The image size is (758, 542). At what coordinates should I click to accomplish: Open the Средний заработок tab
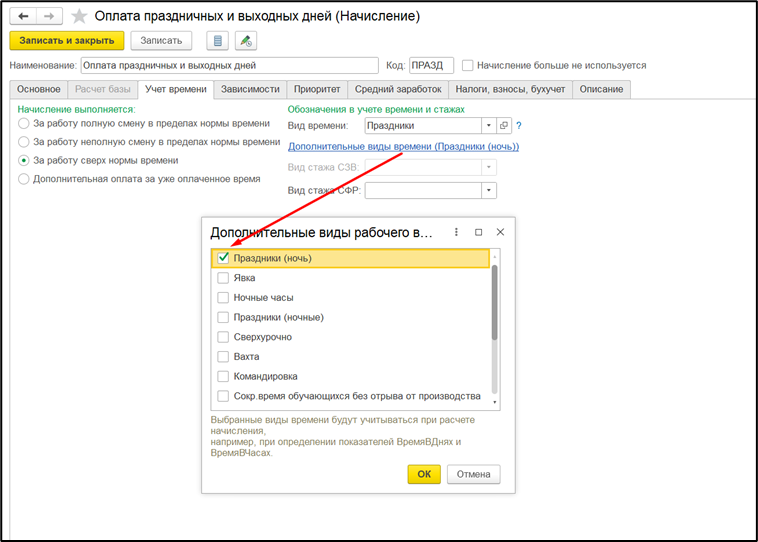tap(398, 89)
